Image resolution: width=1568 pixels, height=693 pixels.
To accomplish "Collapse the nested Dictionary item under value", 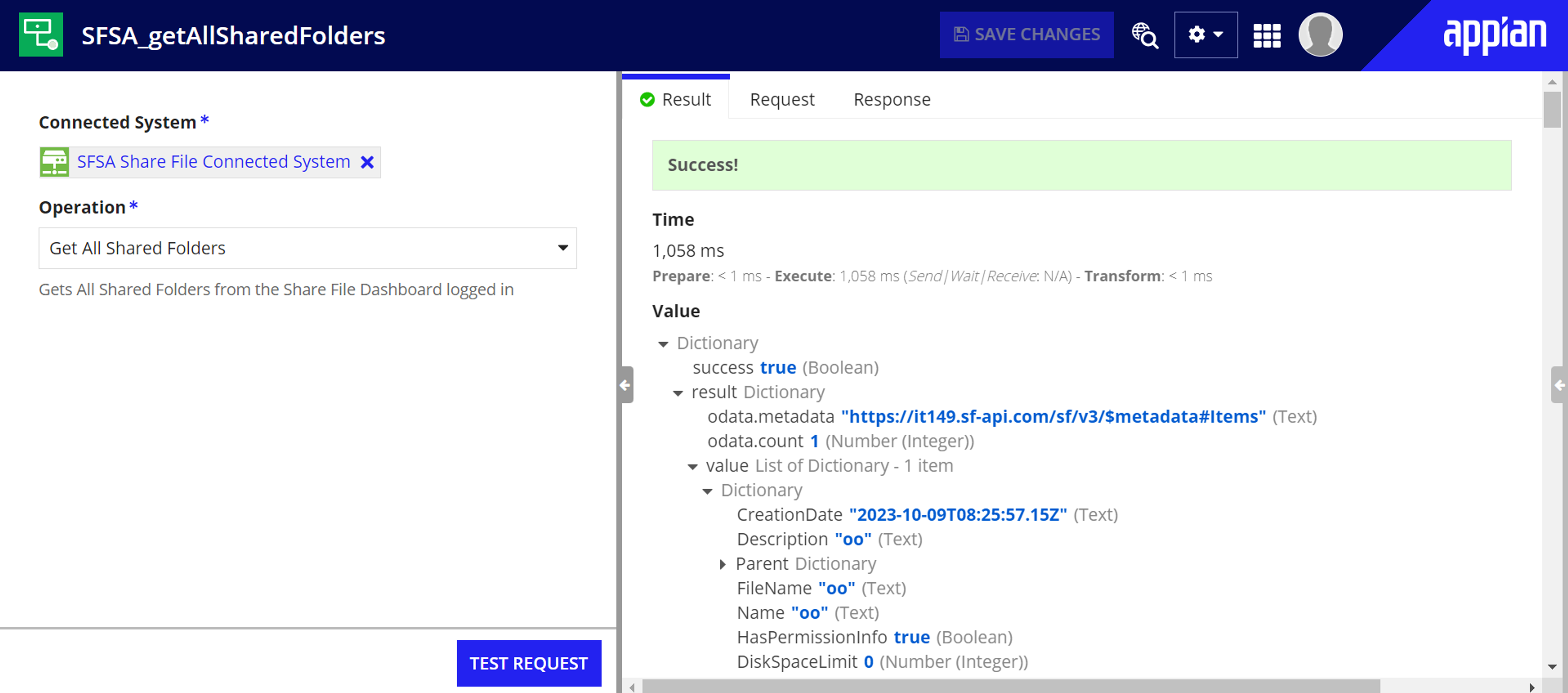I will click(707, 491).
